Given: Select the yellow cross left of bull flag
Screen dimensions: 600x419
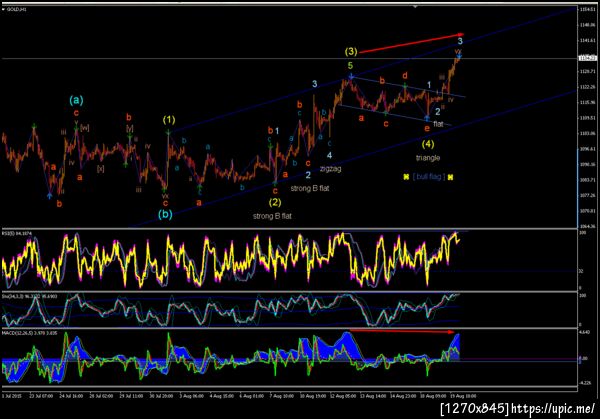Looking at the screenshot, I should click(406, 177).
